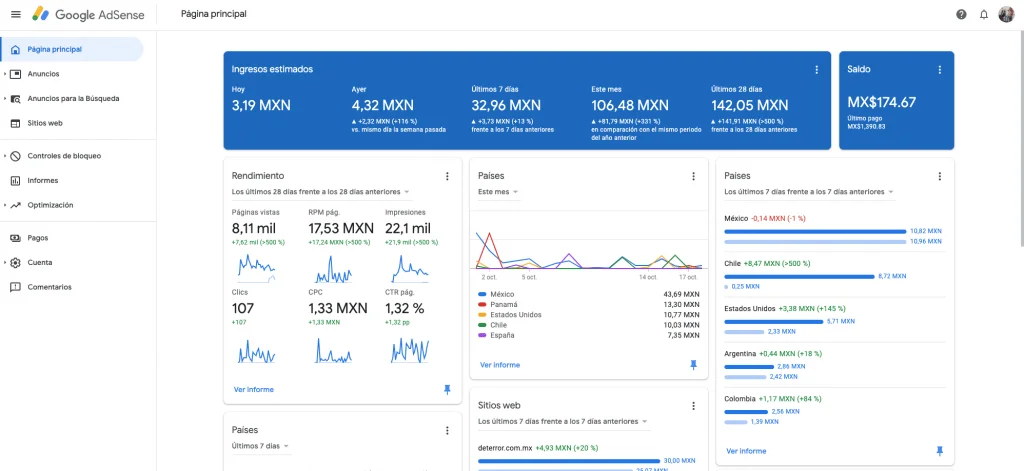Click the Últimos 28 días 142,05 MXN value

[x=749, y=105]
